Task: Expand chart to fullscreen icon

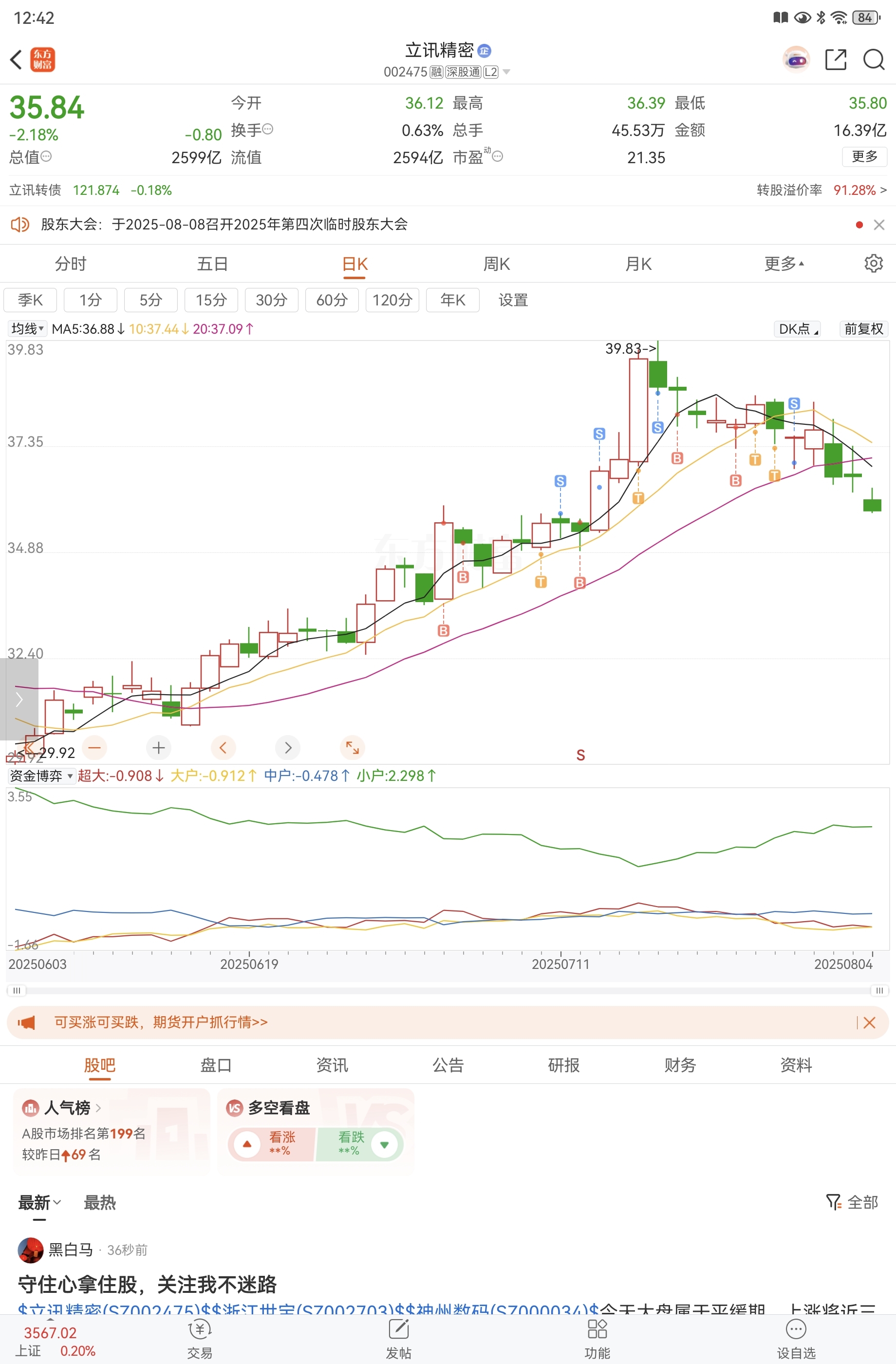Action: (353, 747)
